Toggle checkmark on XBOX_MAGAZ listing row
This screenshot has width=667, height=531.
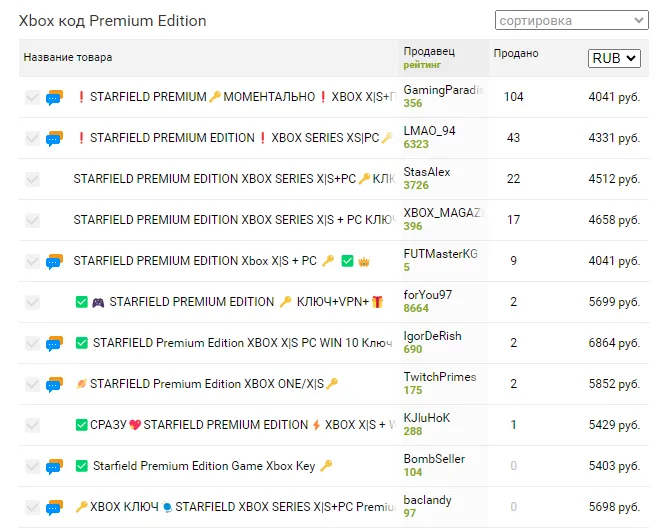32,220
